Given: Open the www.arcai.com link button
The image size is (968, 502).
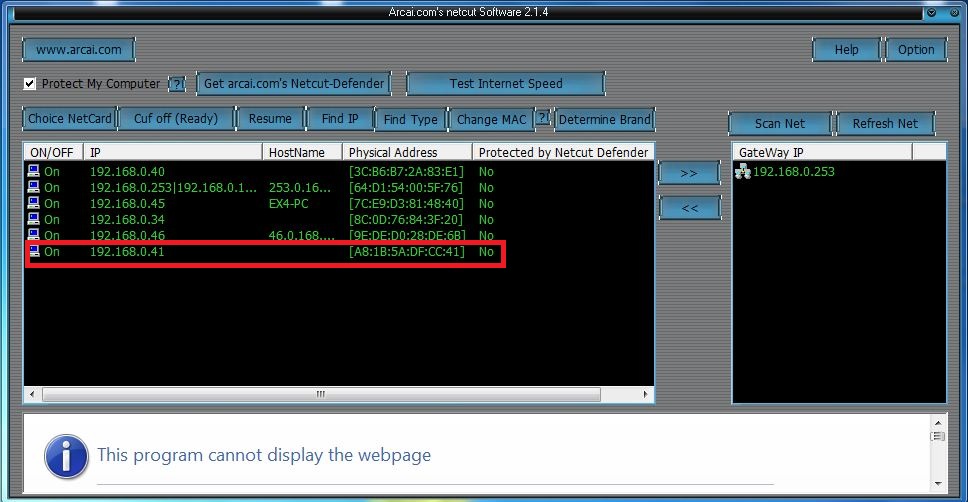Looking at the screenshot, I should [x=78, y=50].
